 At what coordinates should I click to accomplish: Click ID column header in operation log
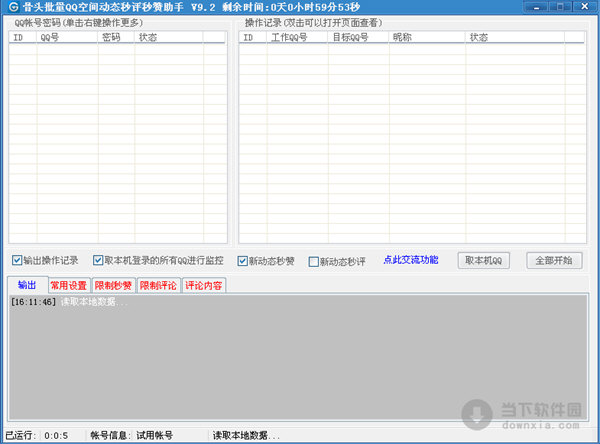253,37
